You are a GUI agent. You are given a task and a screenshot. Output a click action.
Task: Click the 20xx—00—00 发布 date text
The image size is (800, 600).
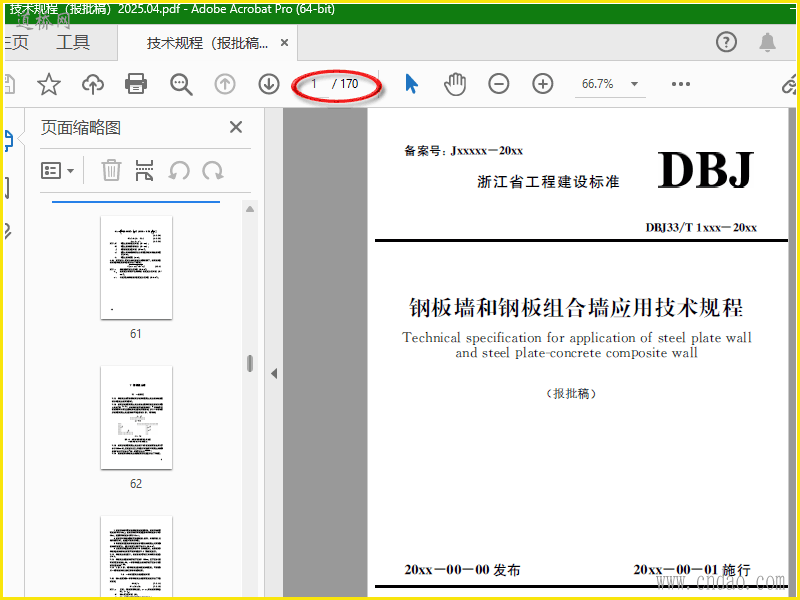[x=462, y=569]
